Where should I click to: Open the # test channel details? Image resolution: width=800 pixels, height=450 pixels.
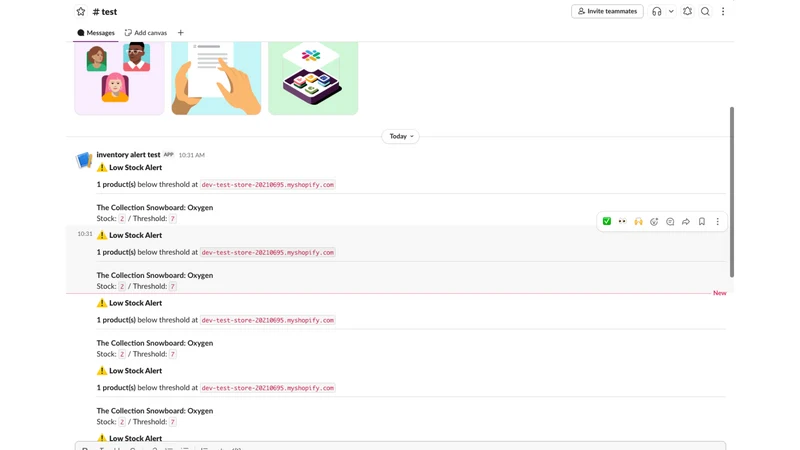tap(105, 12)
